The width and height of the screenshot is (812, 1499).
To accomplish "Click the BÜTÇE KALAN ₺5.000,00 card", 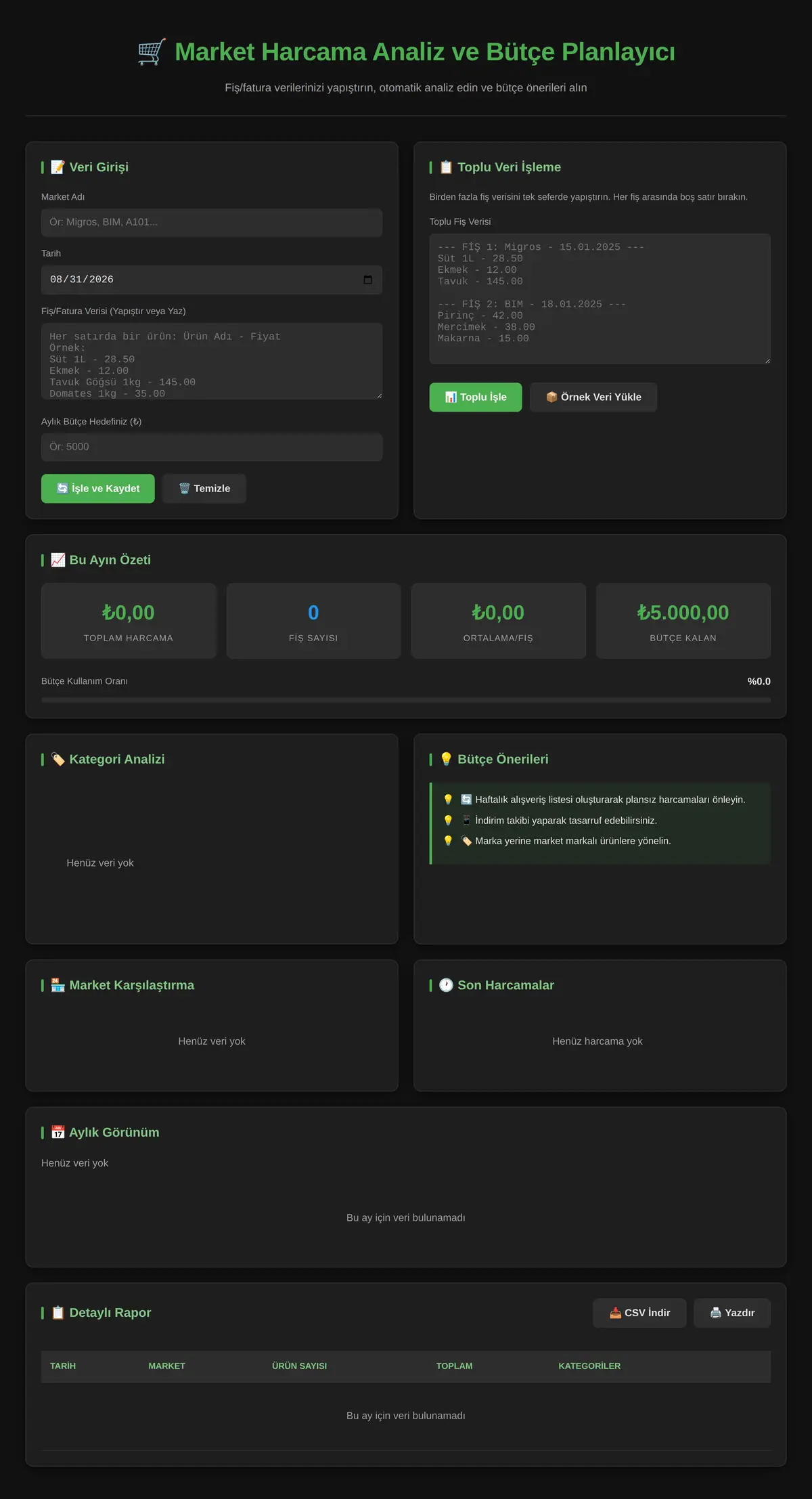I will [683, 621].
